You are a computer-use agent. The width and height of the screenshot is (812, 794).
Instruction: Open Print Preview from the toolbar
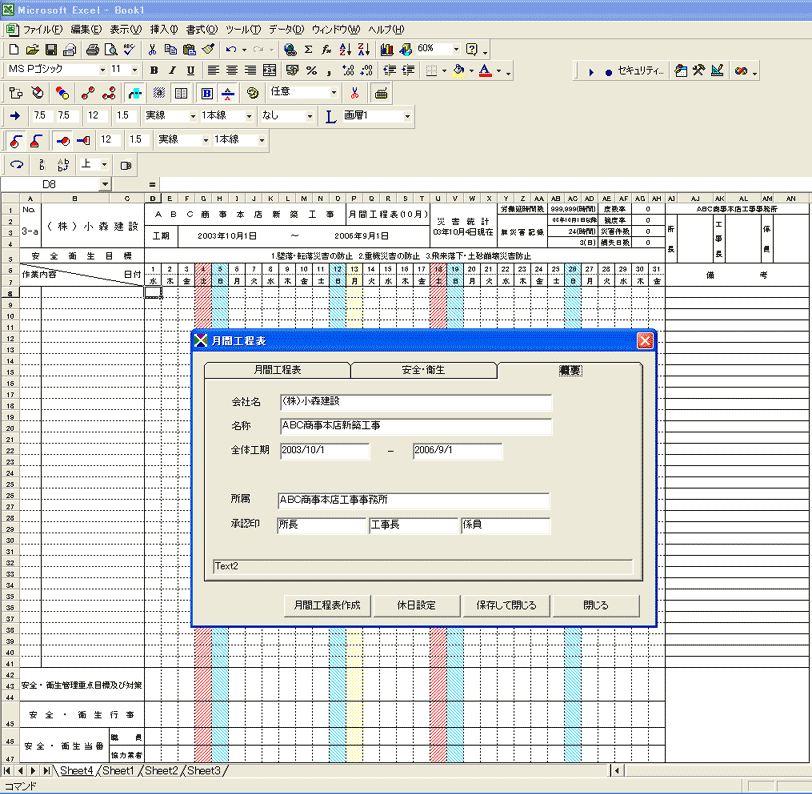(x=110, y=49)
